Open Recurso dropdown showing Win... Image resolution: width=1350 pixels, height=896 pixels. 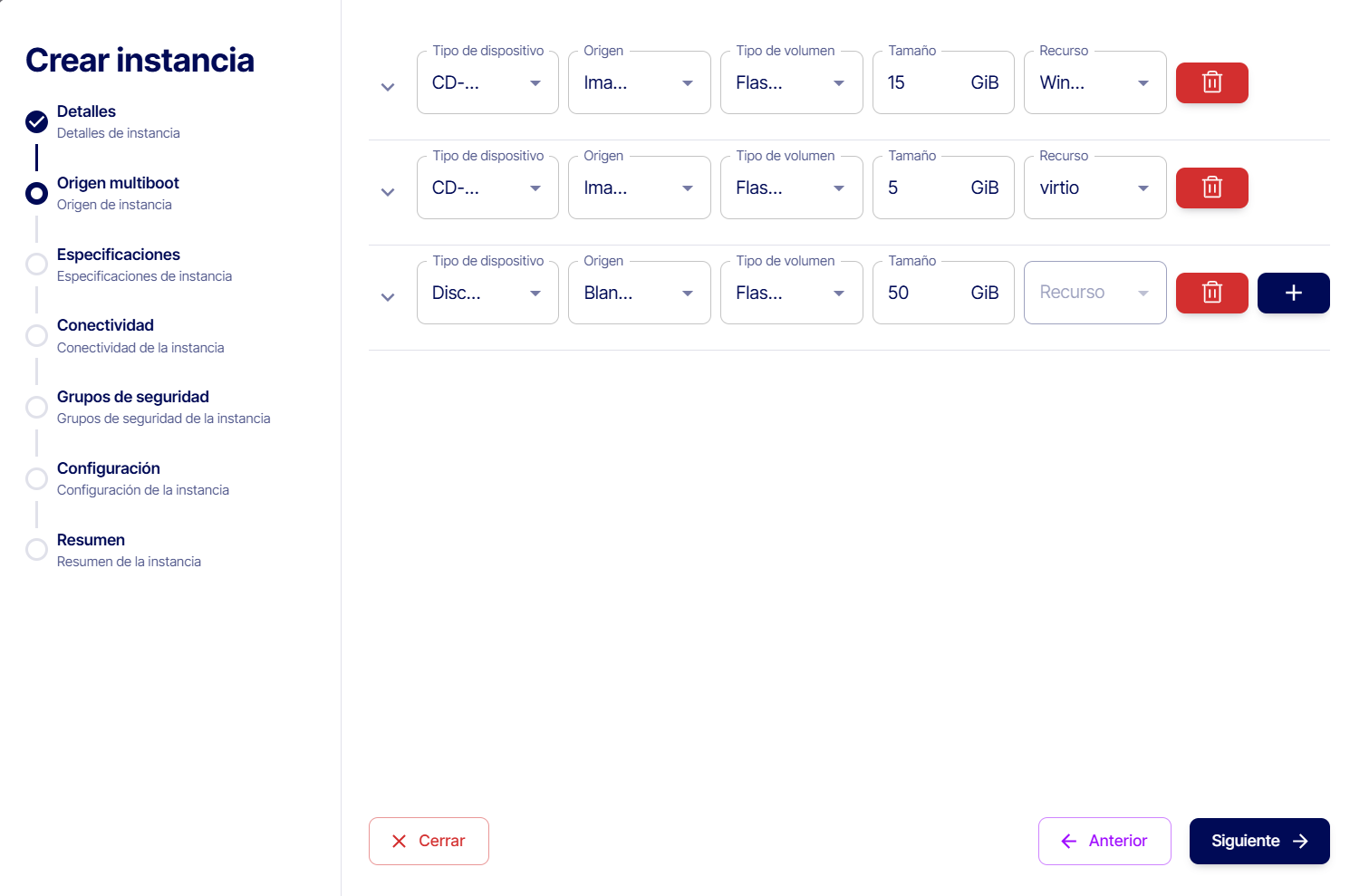(x=1094, y=82)
